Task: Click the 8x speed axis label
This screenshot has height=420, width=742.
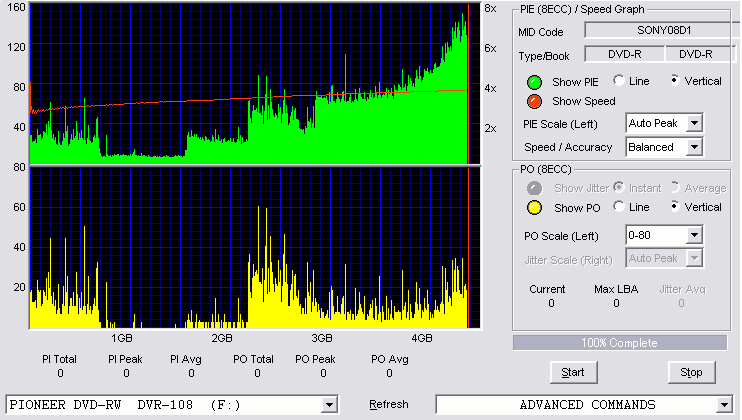Action: 490,9
